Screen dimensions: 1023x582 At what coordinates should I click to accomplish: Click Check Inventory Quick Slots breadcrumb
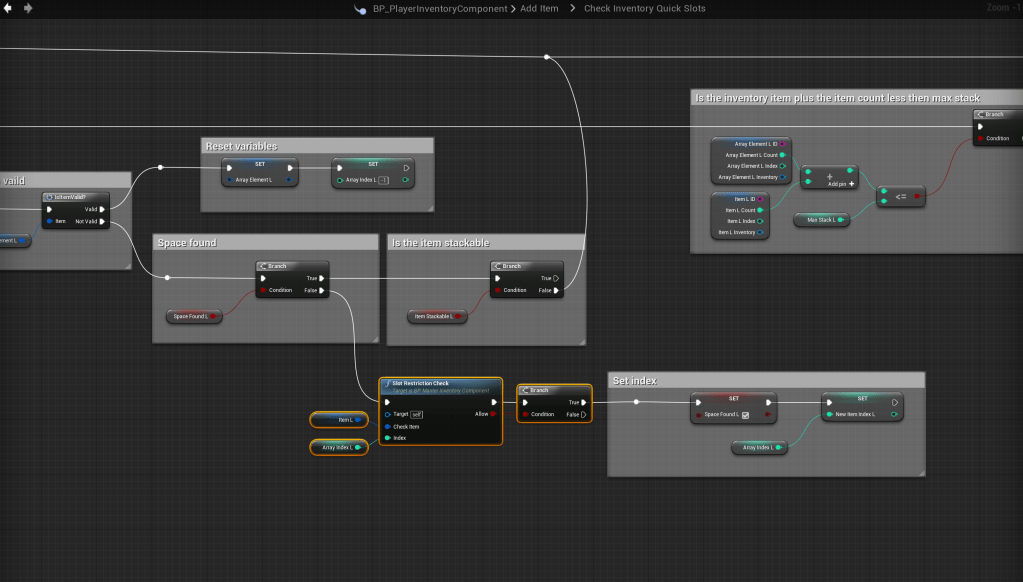[644, 8]
